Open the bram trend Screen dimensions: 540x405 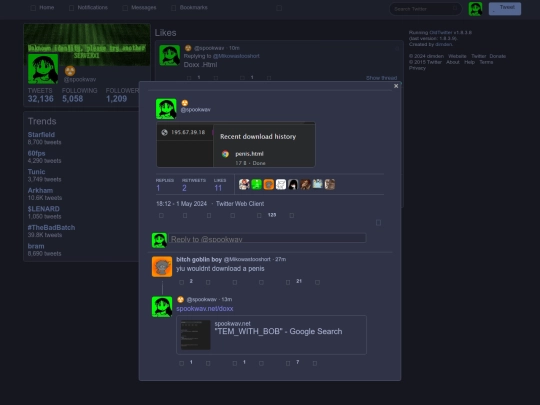36,246
